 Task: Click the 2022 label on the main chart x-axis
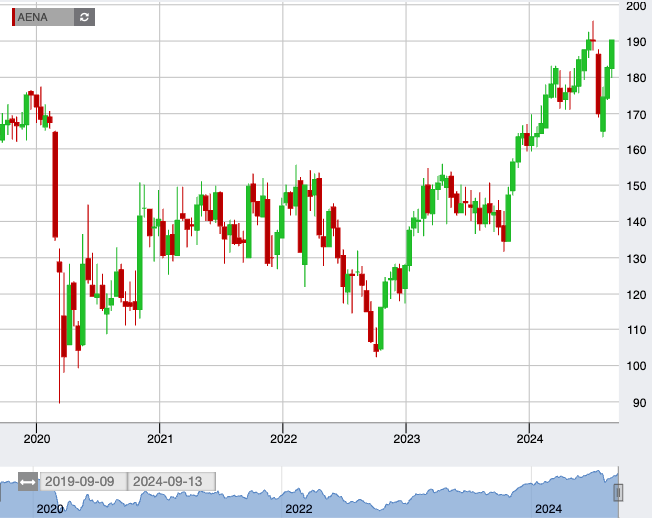click(x=283, y=439)
